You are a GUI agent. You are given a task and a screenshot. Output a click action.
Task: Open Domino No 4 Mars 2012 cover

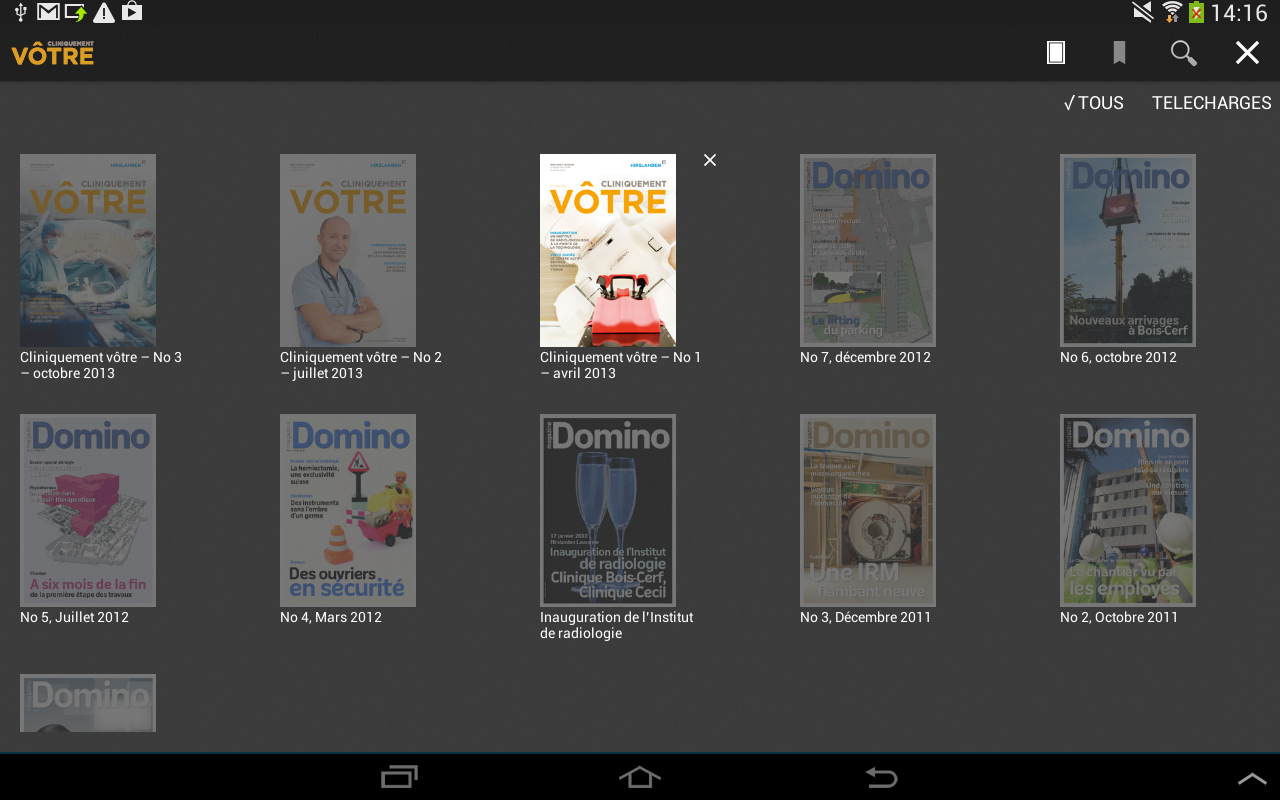coord(348,510)
